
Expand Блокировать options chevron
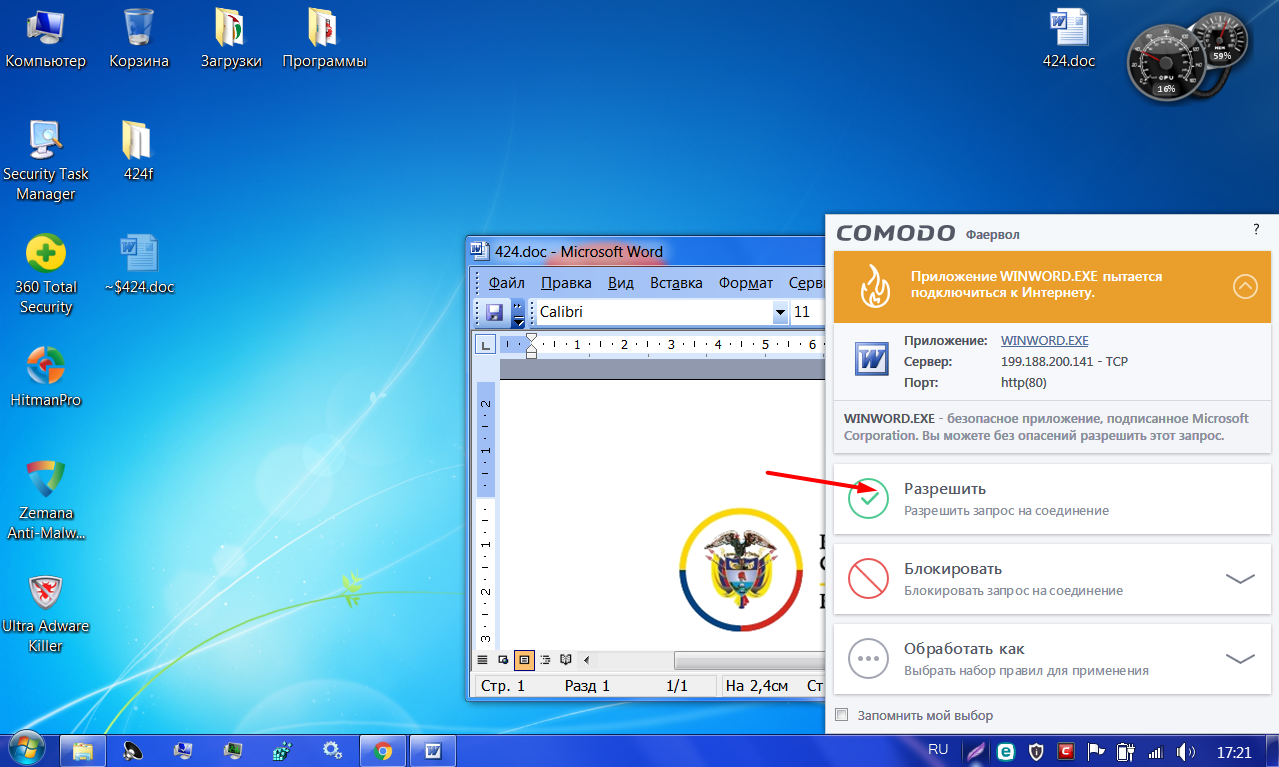click(x=1240, y=578)
